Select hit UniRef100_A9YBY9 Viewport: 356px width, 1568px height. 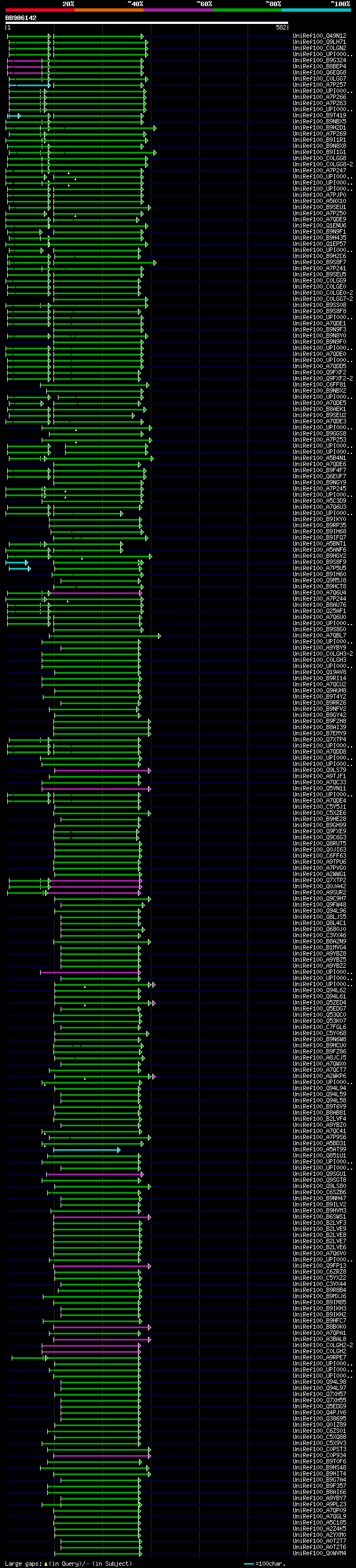(x=319, y=647)
